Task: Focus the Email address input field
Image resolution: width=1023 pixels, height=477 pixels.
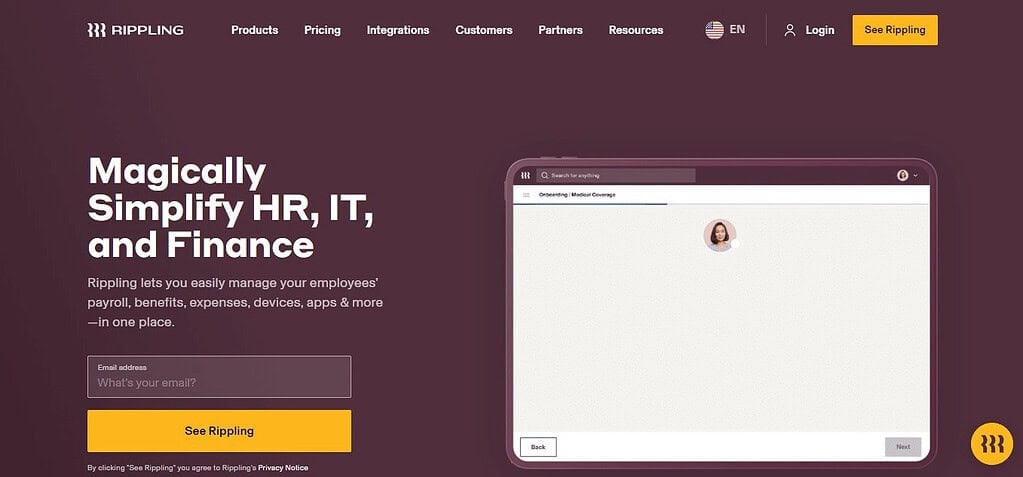Action: click(219, 377)
